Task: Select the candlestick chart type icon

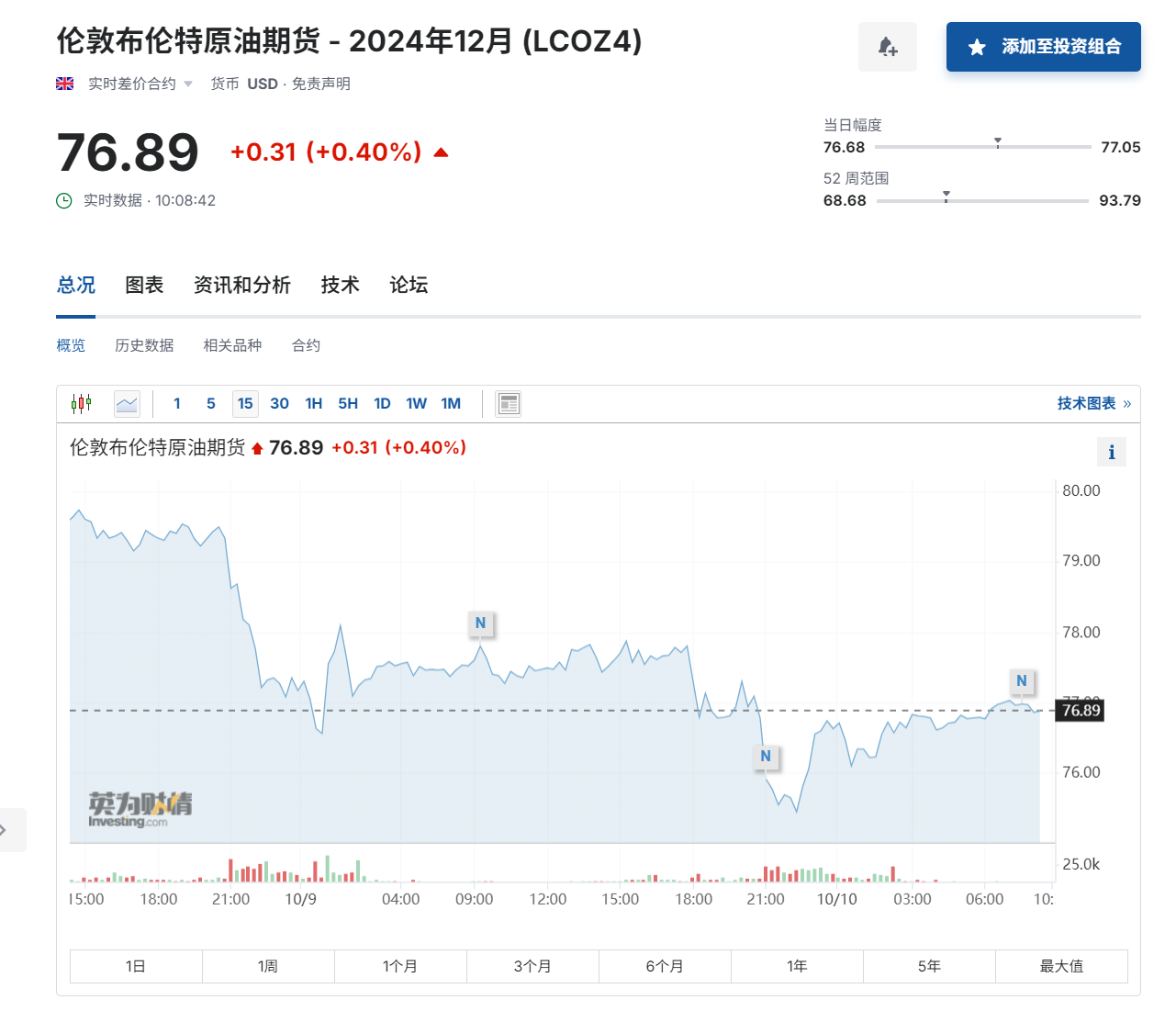Action: point(81,403)
